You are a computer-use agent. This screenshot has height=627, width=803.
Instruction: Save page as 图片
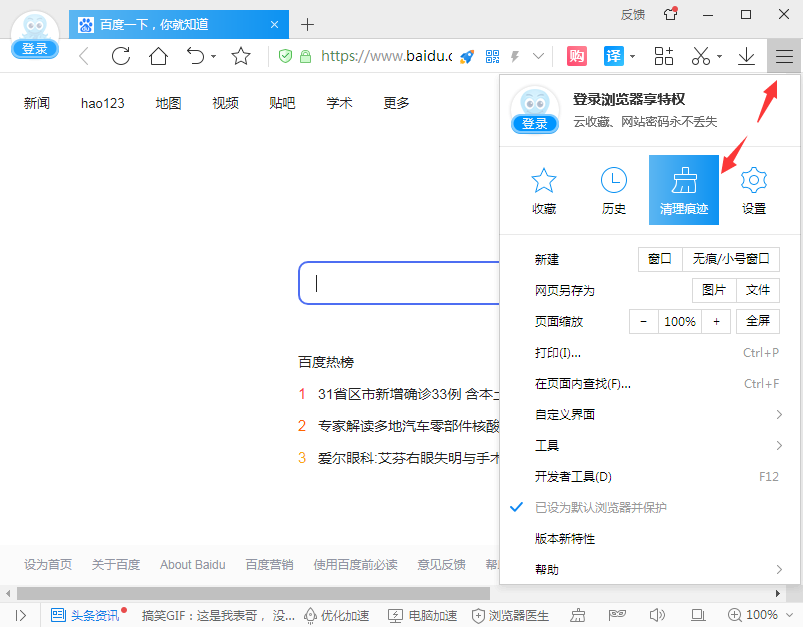714,290
